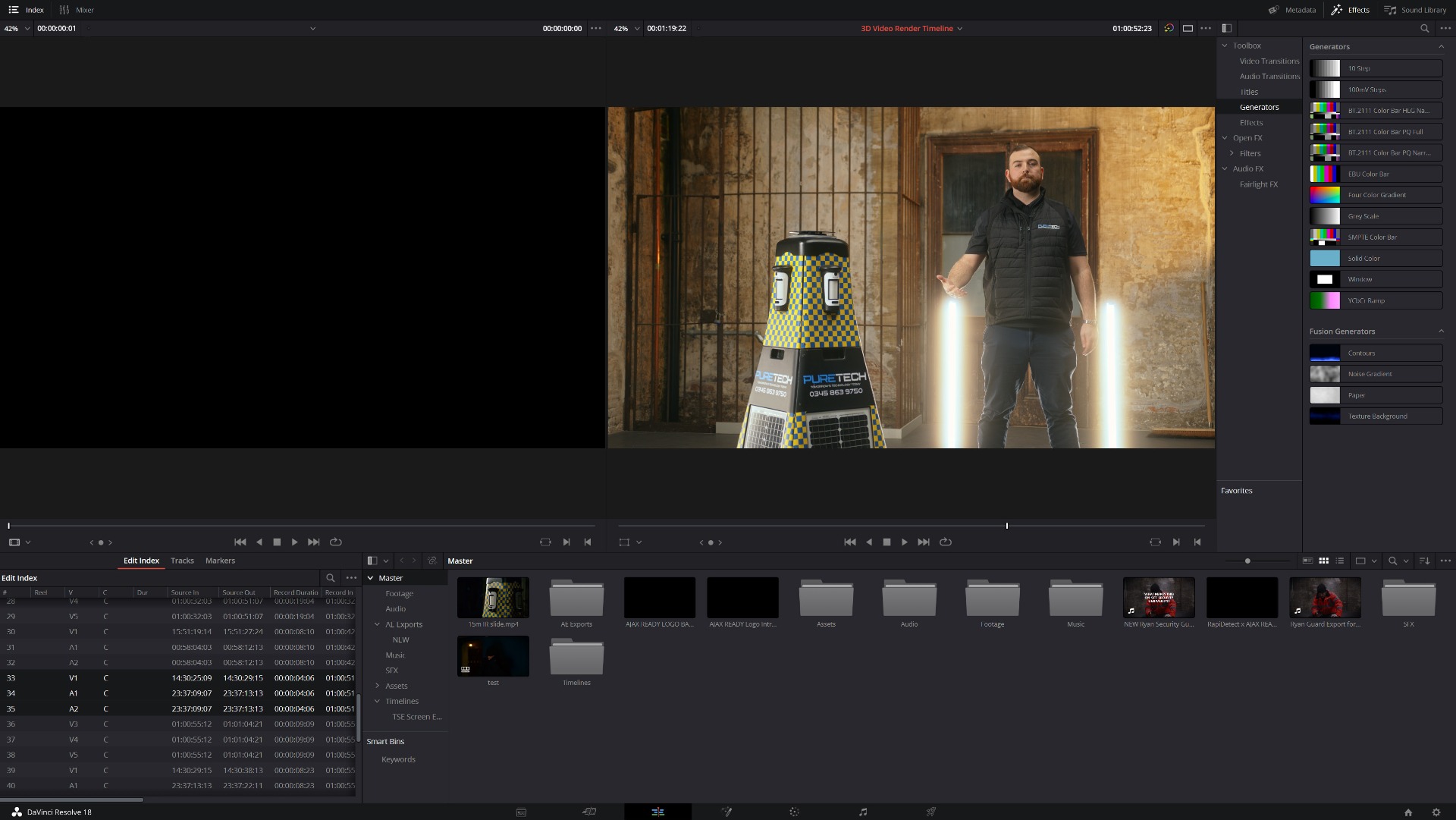Open source viewer 42% zoom dropdown

pos(17,28)
